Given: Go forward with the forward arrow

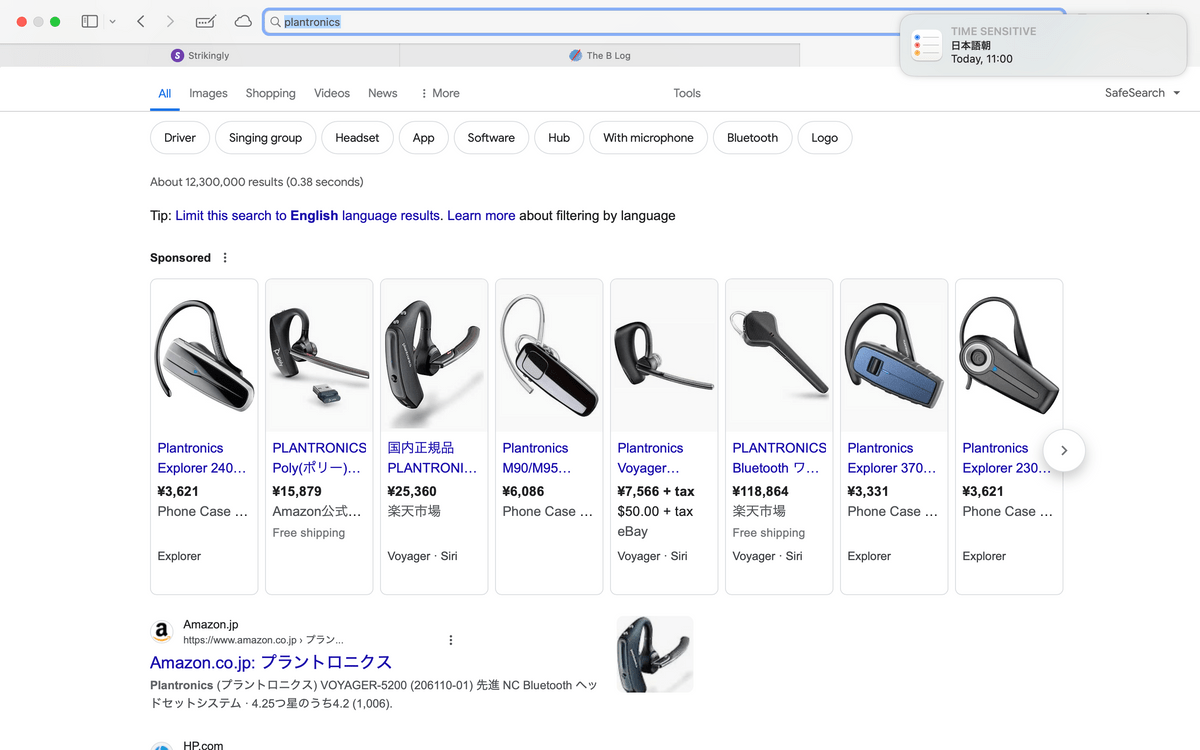Looking at the screenshot, I should pyautogui.click(x=170, y=21).
